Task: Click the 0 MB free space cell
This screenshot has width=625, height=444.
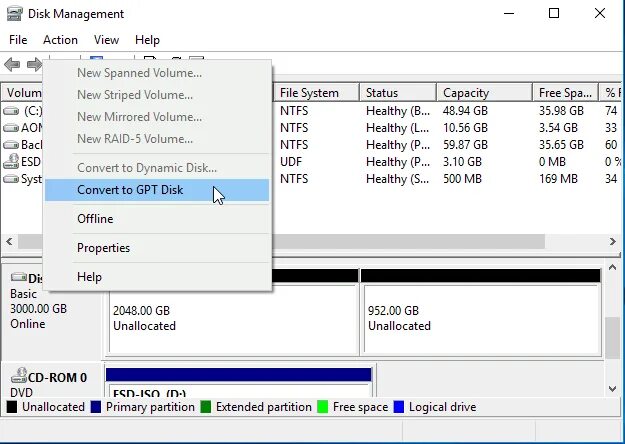Action: pyautogui.click(x=552, y=162)
